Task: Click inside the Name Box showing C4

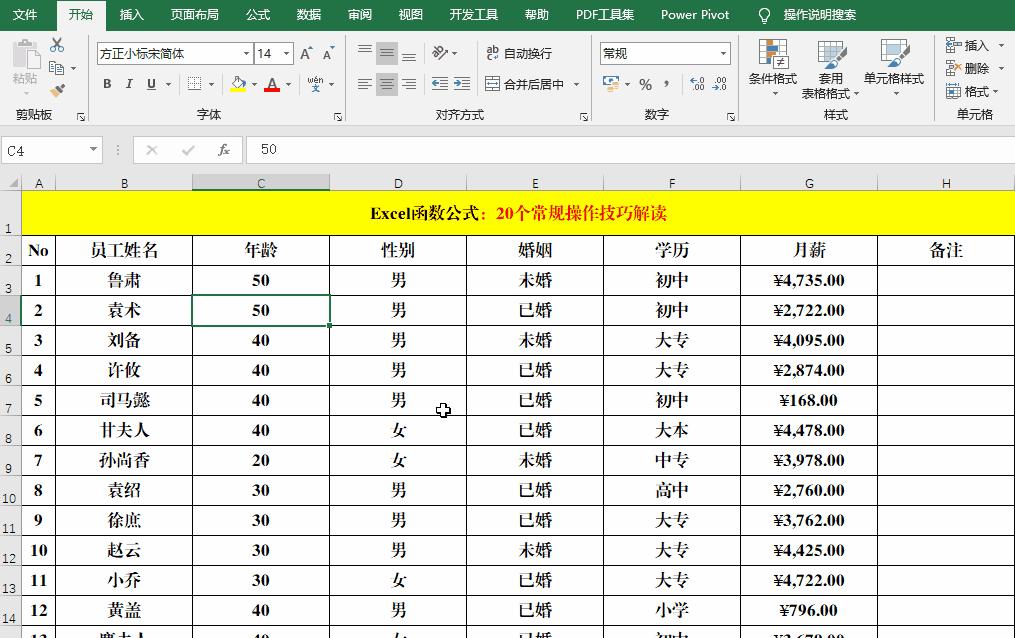Action: [45, 148]
